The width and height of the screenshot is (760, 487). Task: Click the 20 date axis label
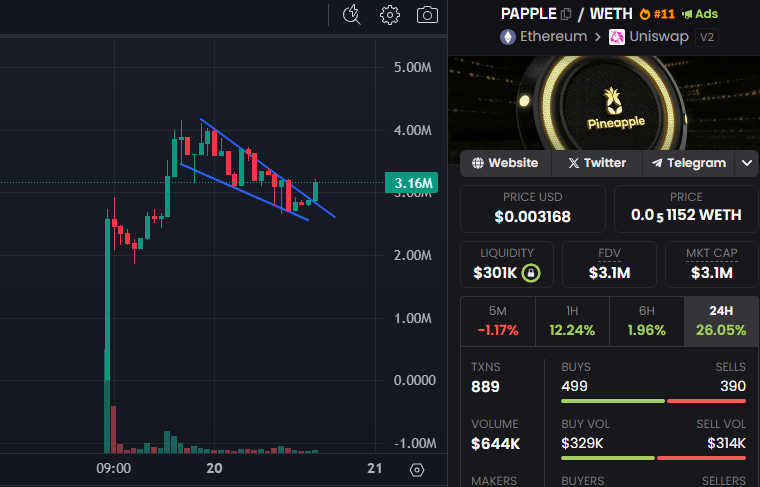tap(214, 468)
